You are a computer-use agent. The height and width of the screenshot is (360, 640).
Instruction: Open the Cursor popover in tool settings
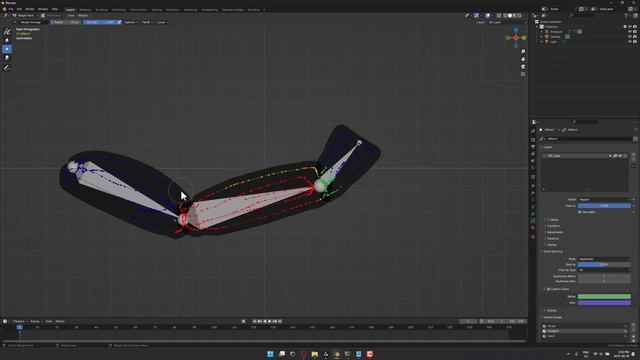[x=162, y=22]
